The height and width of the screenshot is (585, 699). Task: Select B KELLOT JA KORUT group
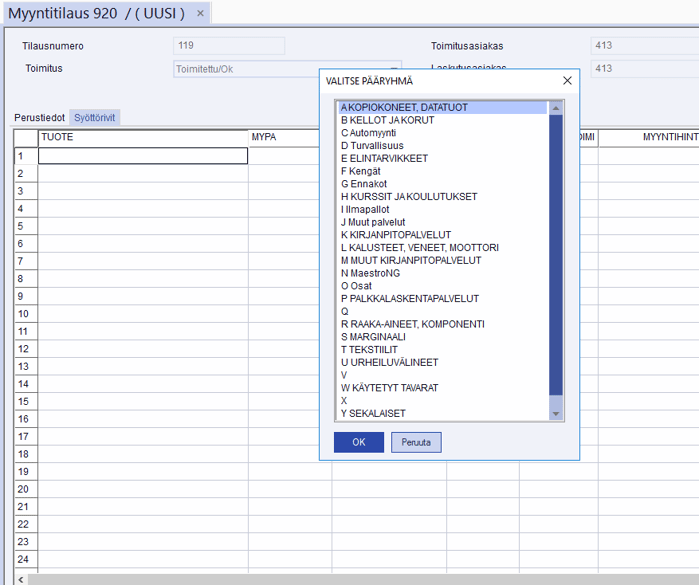[387, 120]
